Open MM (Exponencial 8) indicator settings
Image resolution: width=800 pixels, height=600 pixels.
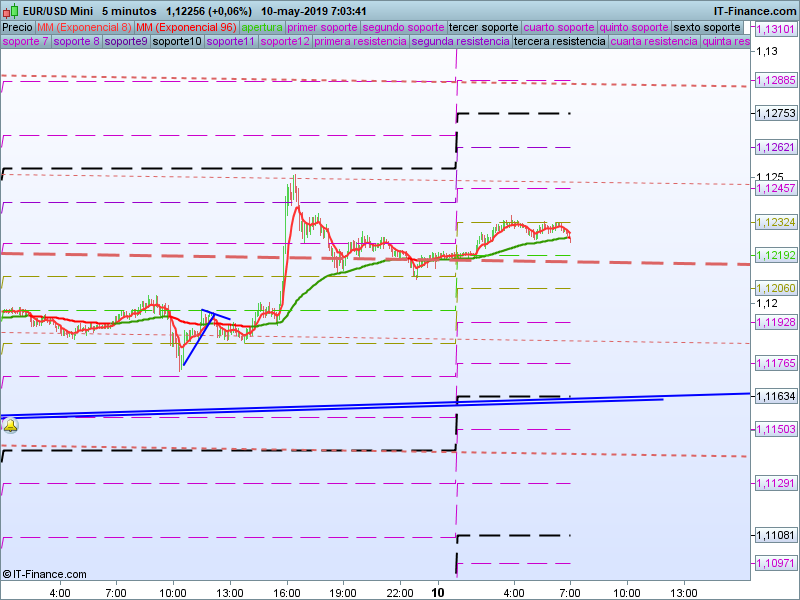[x=83, y=27]
